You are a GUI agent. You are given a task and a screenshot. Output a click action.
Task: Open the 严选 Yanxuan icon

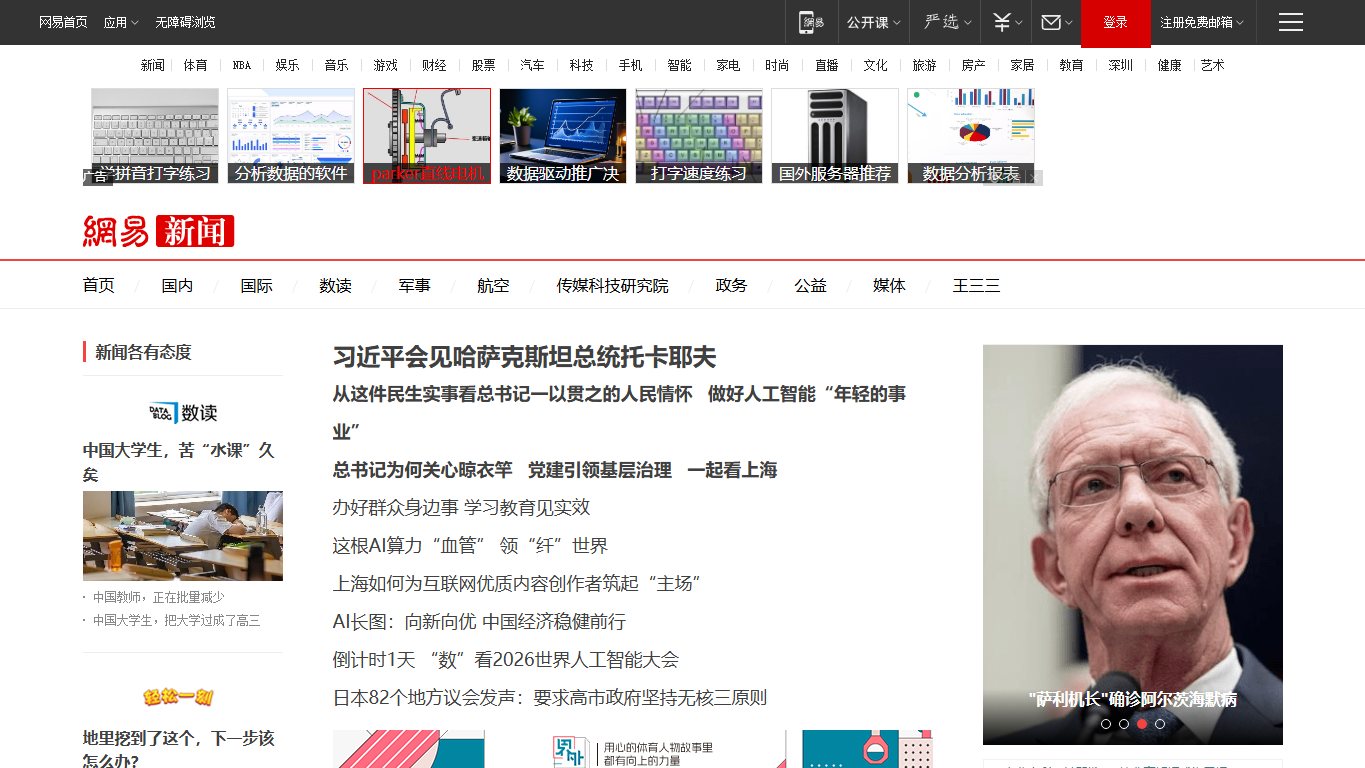click(941, 22)
